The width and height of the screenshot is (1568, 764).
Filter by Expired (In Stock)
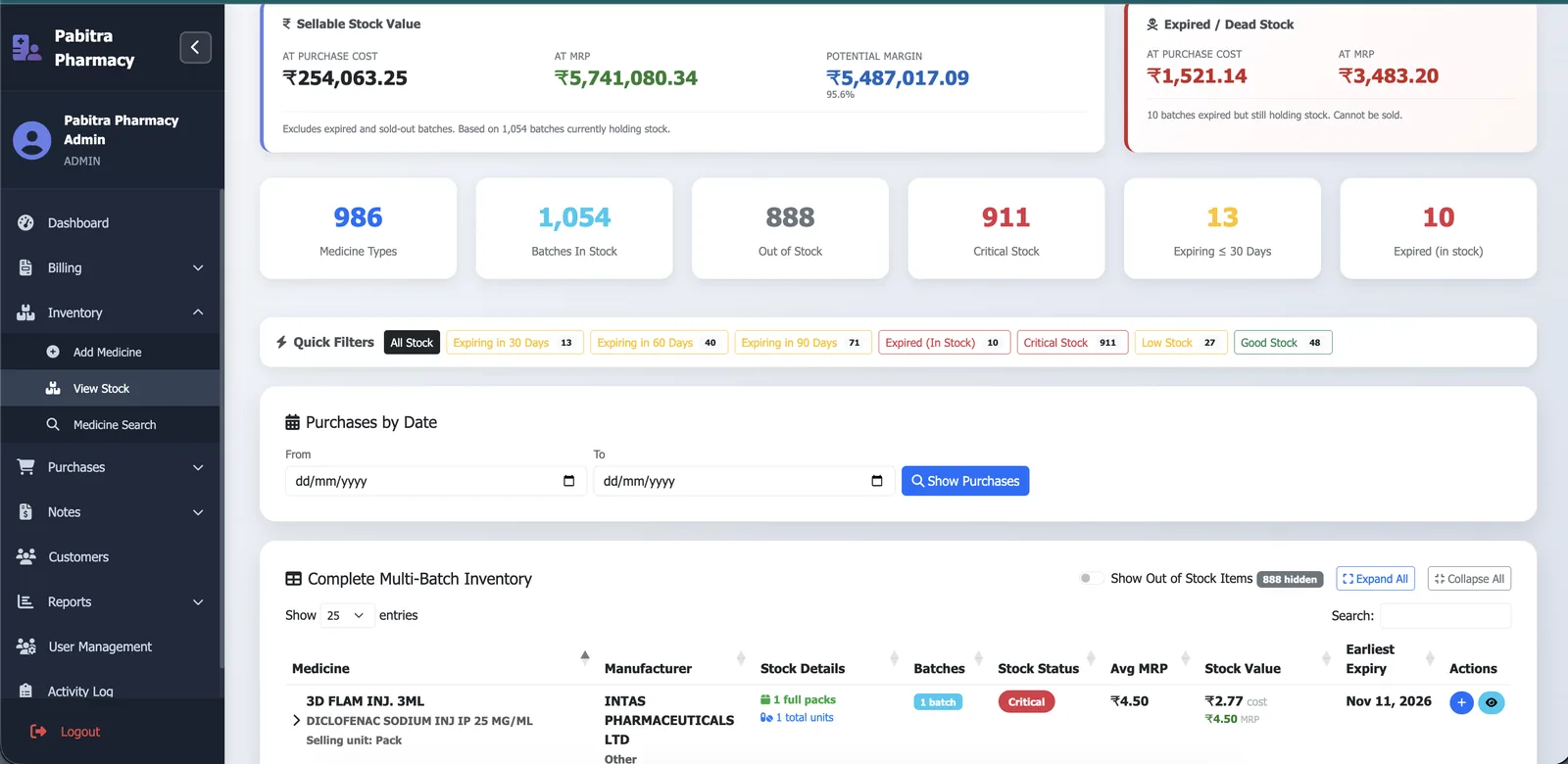[x=944, y=343]
